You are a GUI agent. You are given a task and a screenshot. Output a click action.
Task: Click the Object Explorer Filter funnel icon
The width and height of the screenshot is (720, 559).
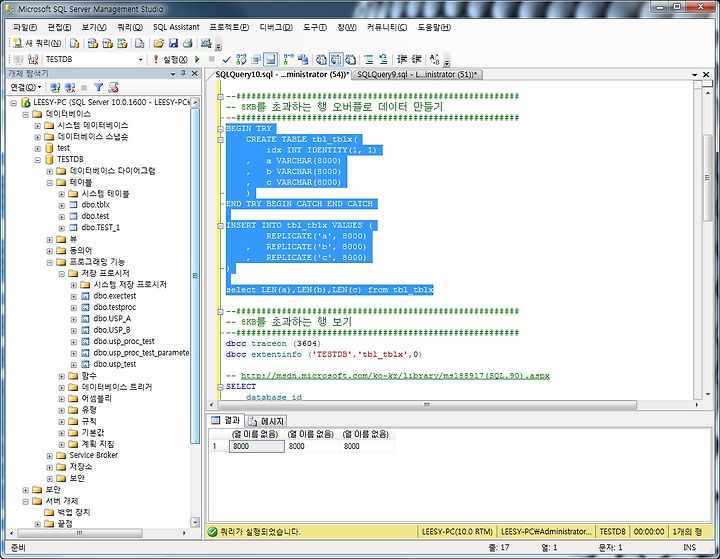point(99,87)
